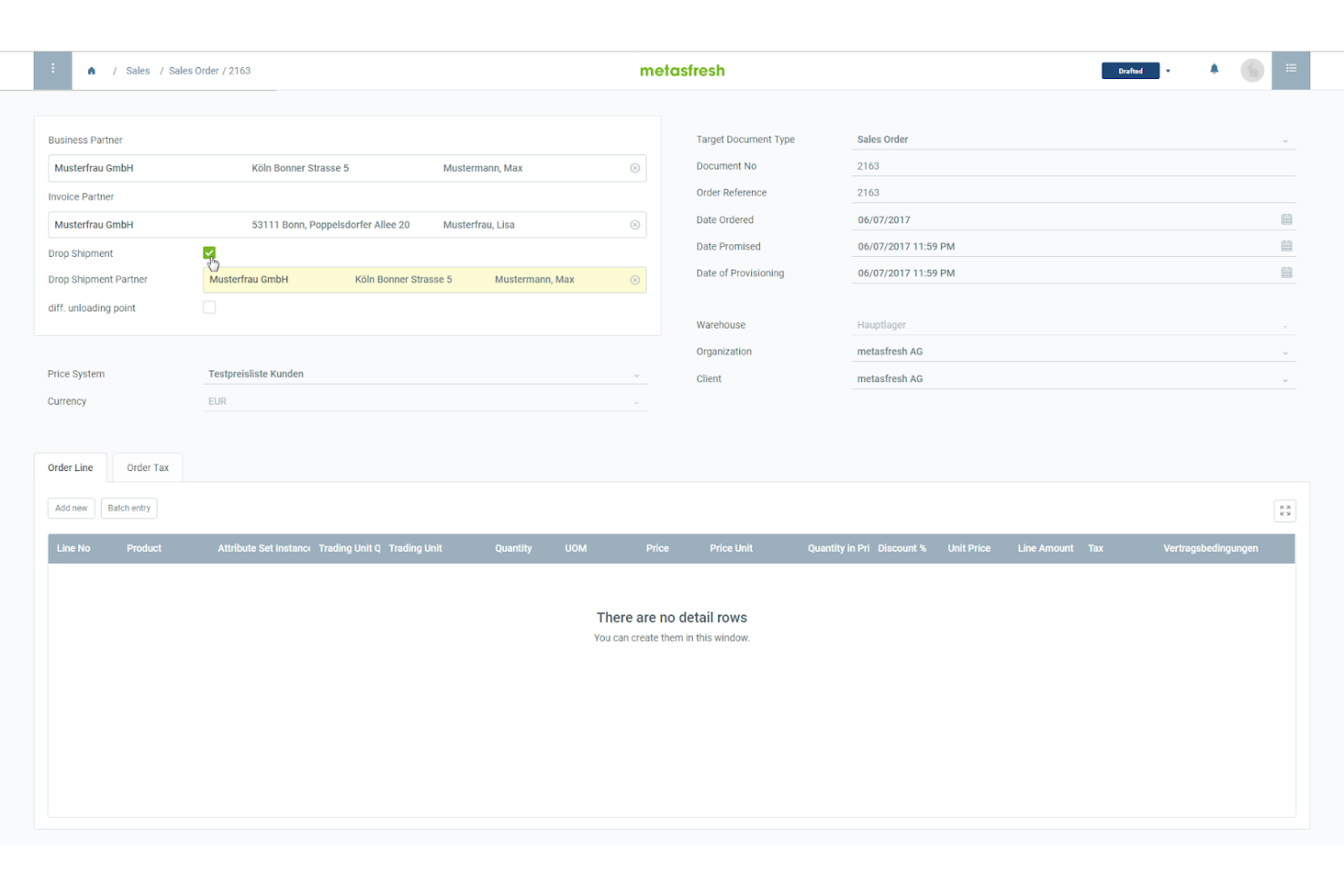The height and width of the screenshot is (896, 1344).
Task: Enable diff. unloading point
Action: pos(209,307)
